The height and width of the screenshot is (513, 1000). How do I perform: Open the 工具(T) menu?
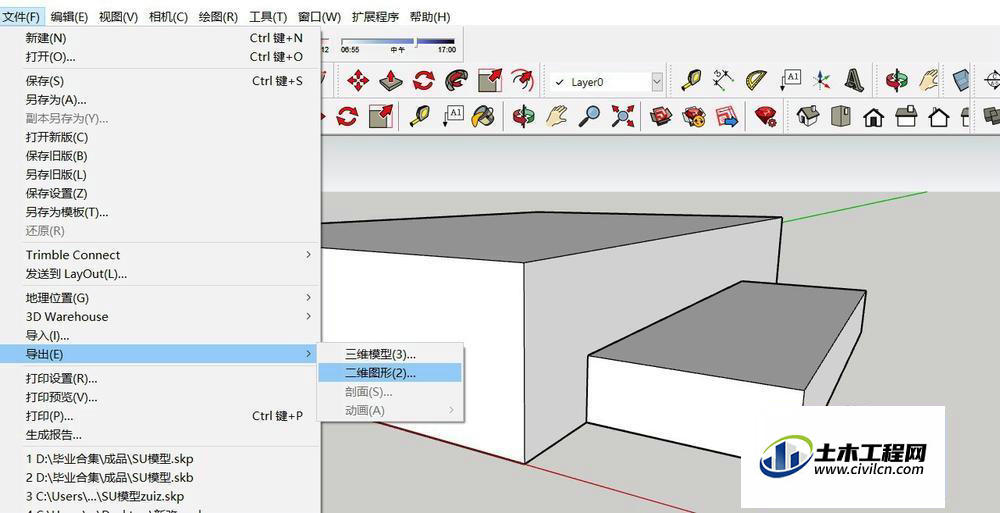tap(268, 17)
